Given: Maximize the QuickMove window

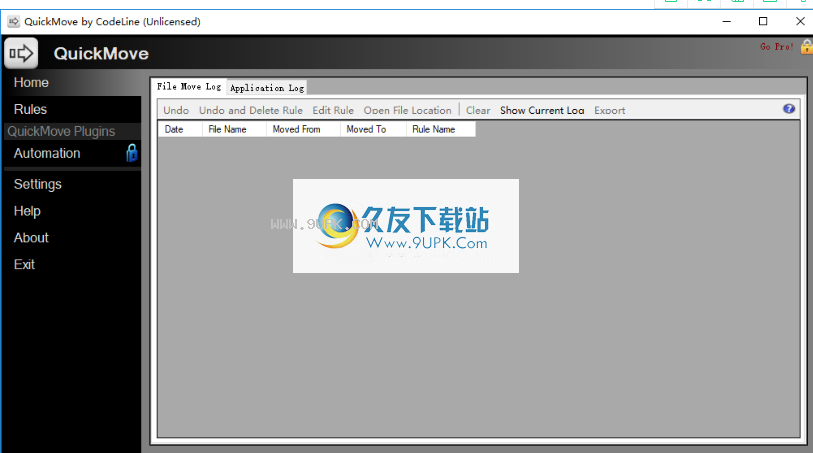Looking at the screenshot, I should point(763,21).
